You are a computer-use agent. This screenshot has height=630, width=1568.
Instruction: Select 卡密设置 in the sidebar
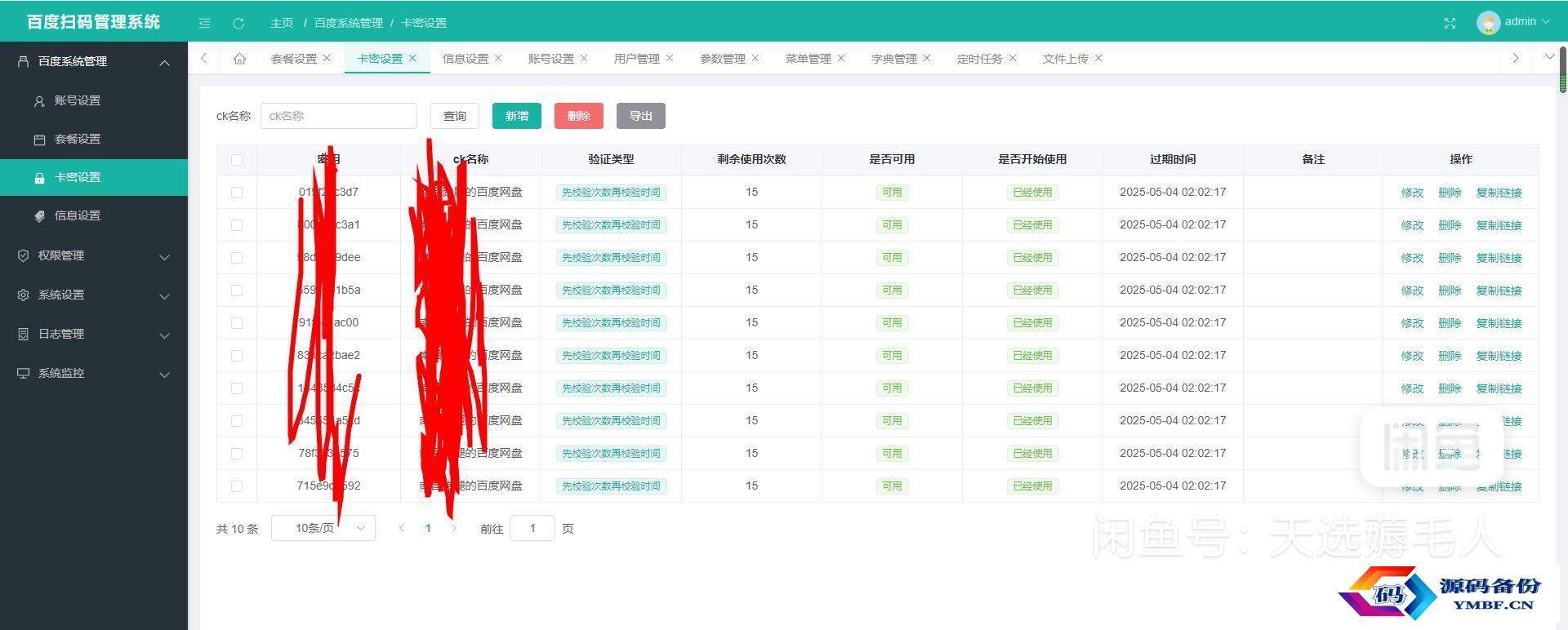coord(94,177)
